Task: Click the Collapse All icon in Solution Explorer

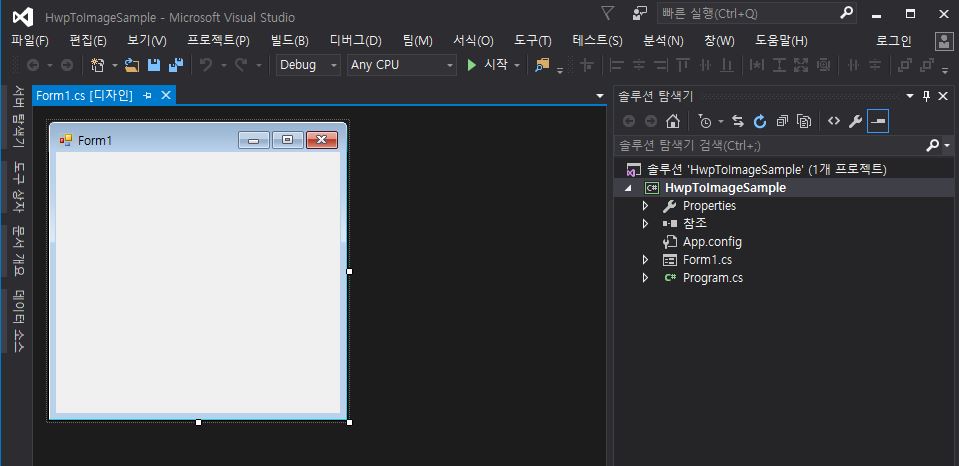Action: coord(782,121)
